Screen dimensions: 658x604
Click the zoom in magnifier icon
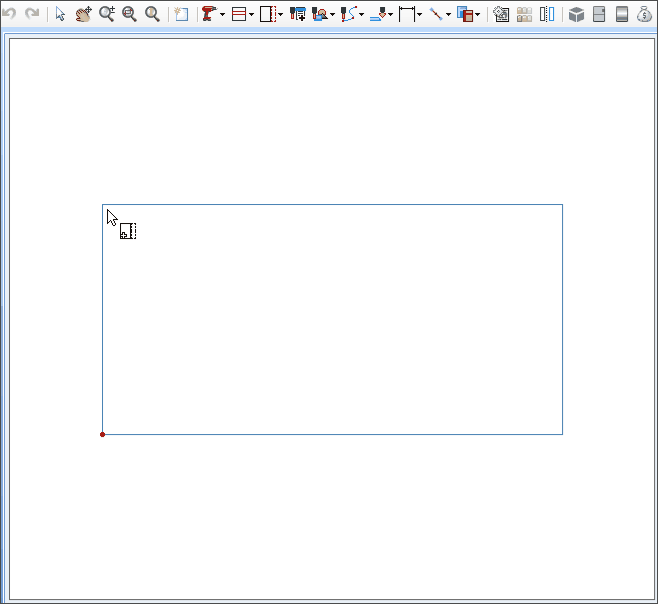[107, 14]
